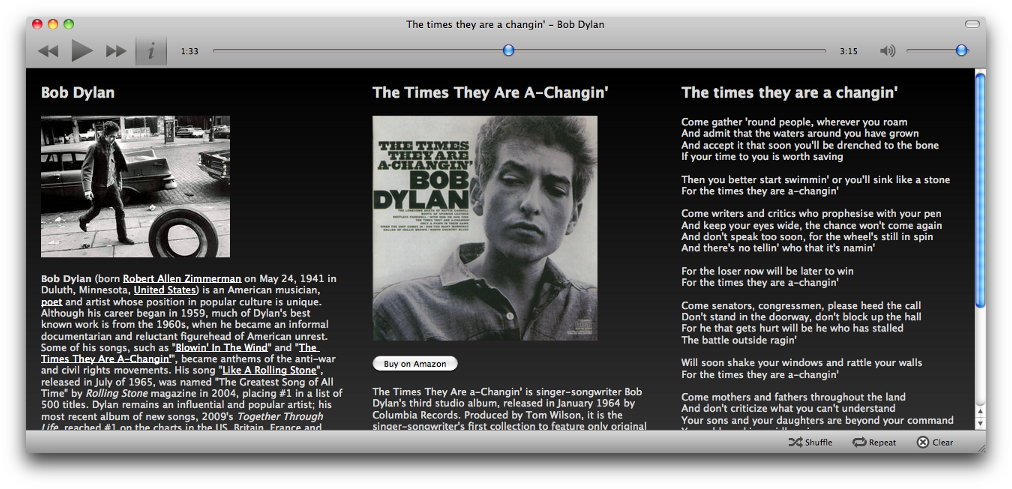Open the Blowin' In The Wind link
This screenshot has width=1012, height=489.
tap(222, 348)
